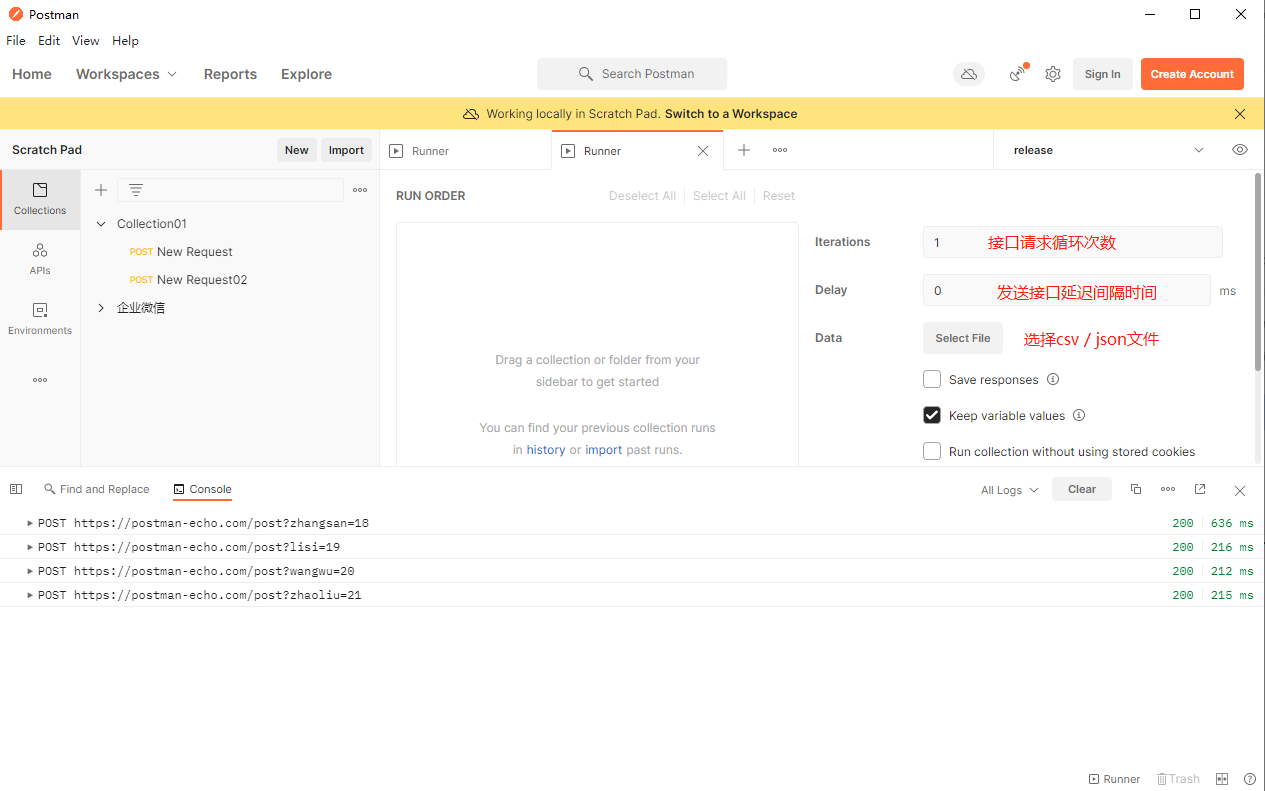The image size is (1265, 791).
Task: Close the console panel
Action: pyautogui.click(x=1240, y=490)
